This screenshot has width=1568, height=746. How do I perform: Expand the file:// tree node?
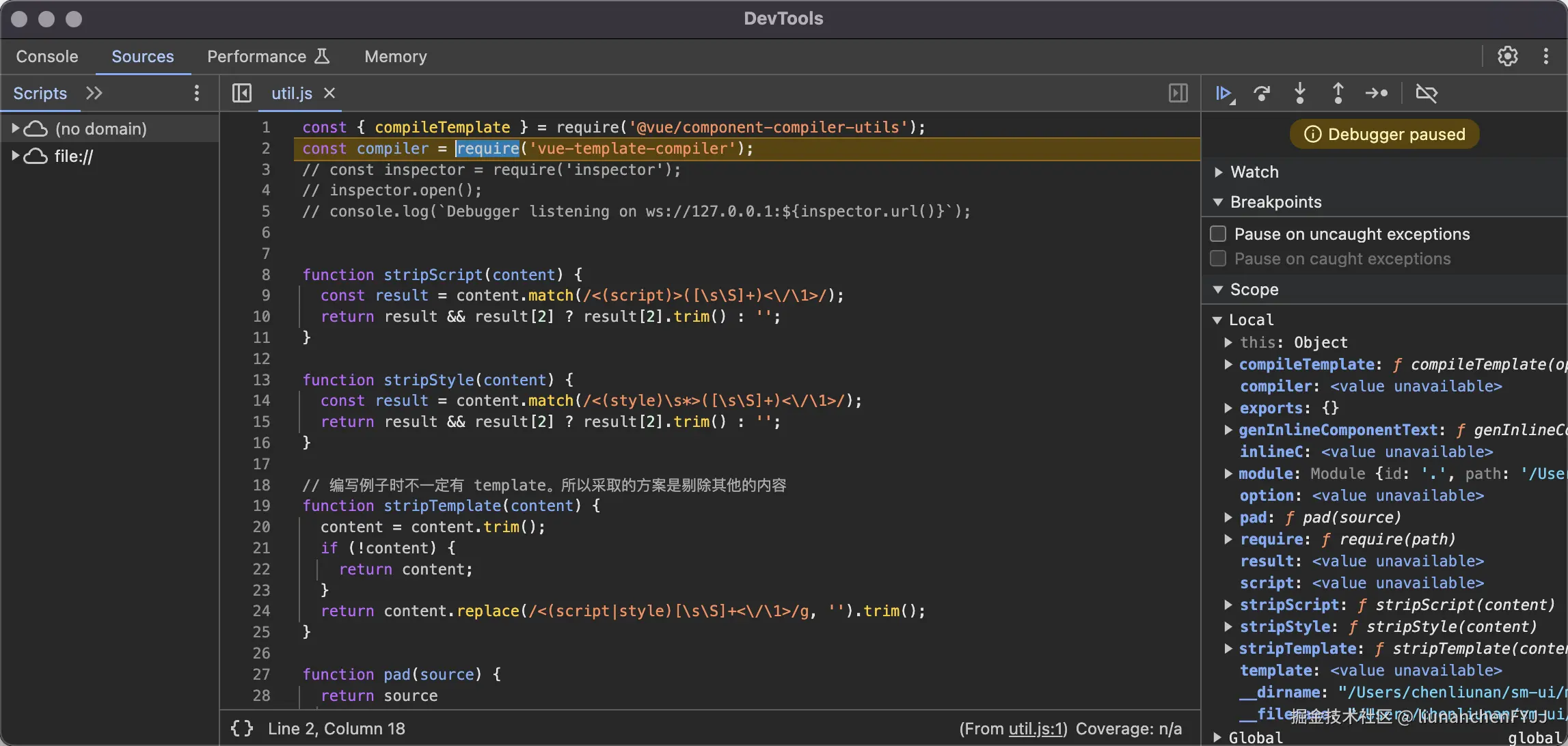[15, 156]
